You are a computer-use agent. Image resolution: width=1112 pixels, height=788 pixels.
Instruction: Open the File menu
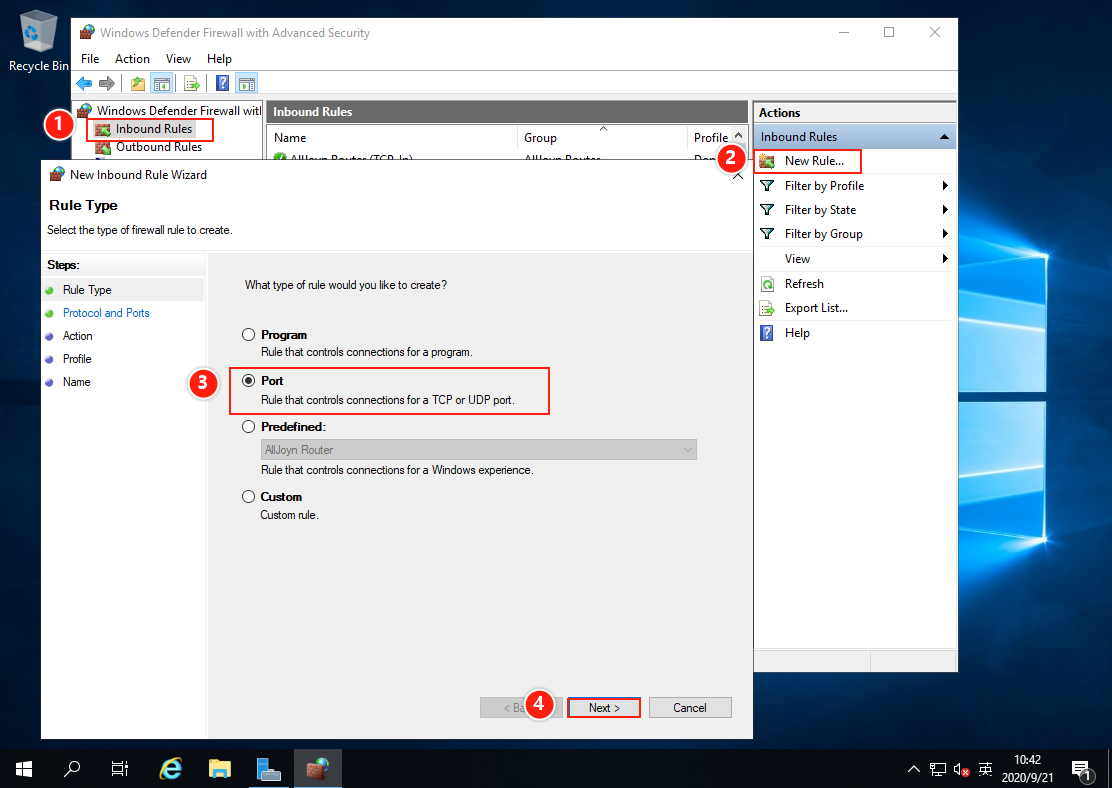pos(90,59)
